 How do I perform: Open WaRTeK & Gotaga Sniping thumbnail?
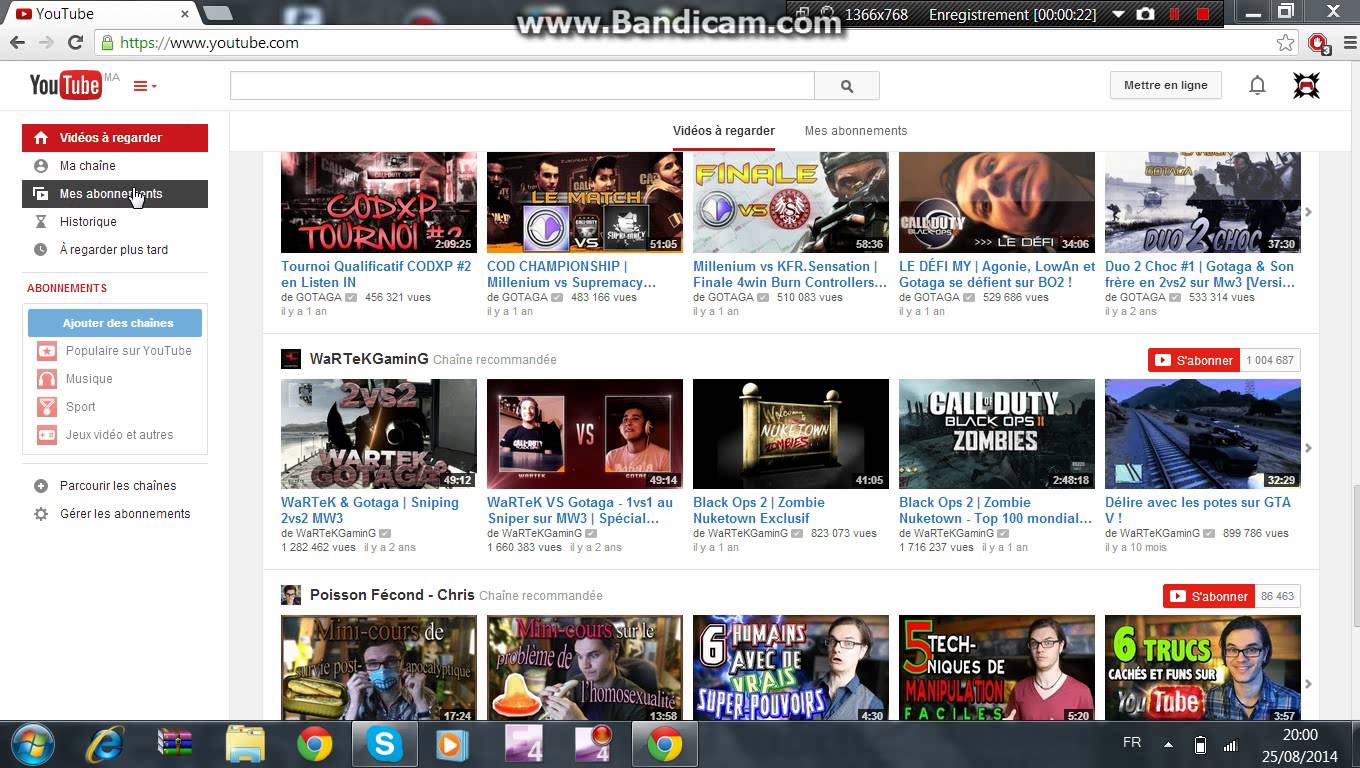click(379, 434)
